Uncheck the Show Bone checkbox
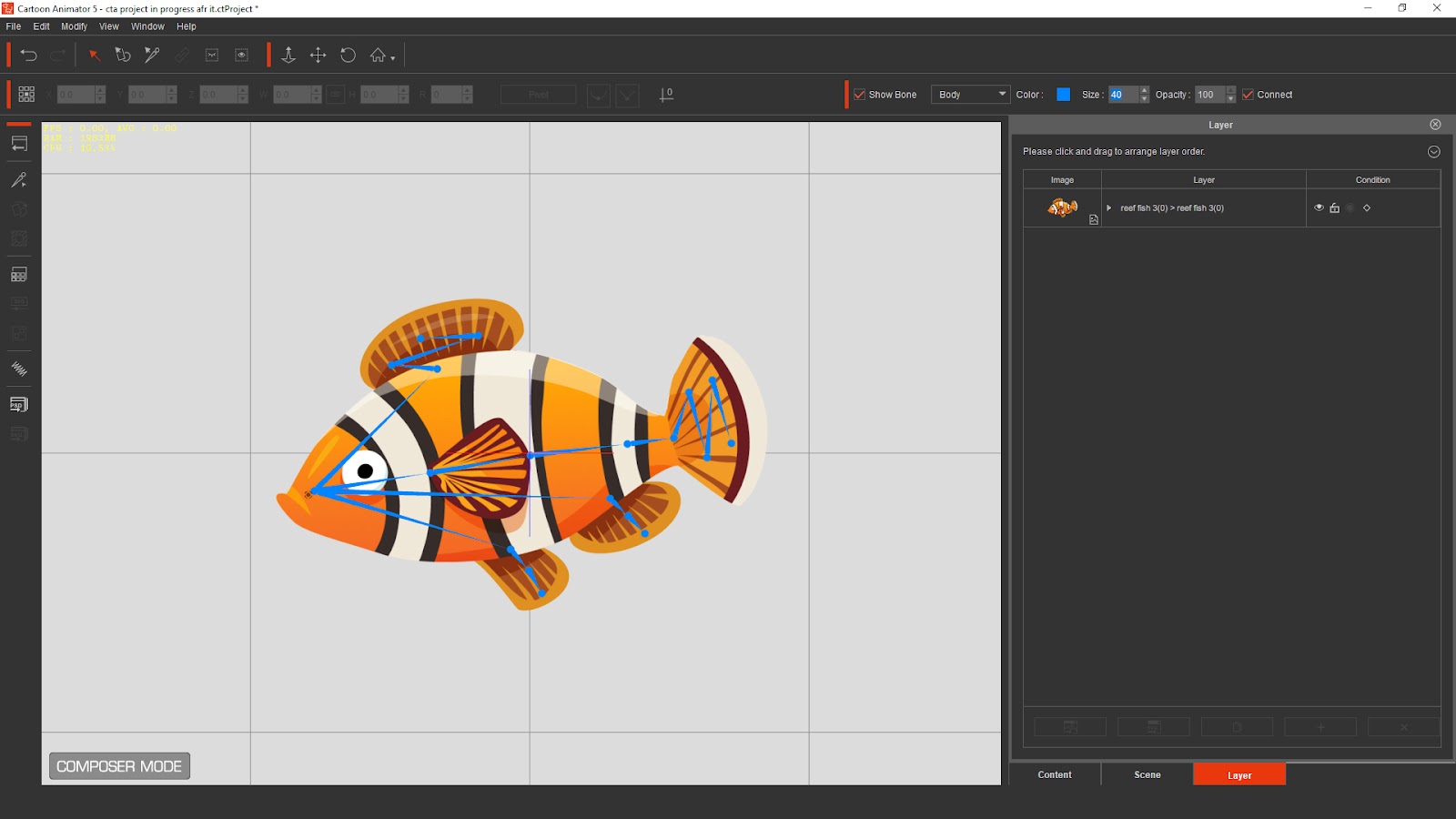 pyautogui.click(x=859, y=95)
